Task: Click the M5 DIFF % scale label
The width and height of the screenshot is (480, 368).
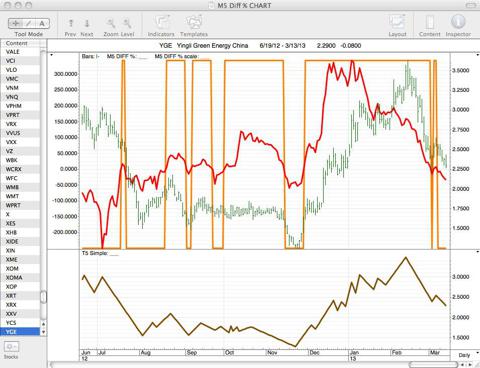Action: [176, 56]
